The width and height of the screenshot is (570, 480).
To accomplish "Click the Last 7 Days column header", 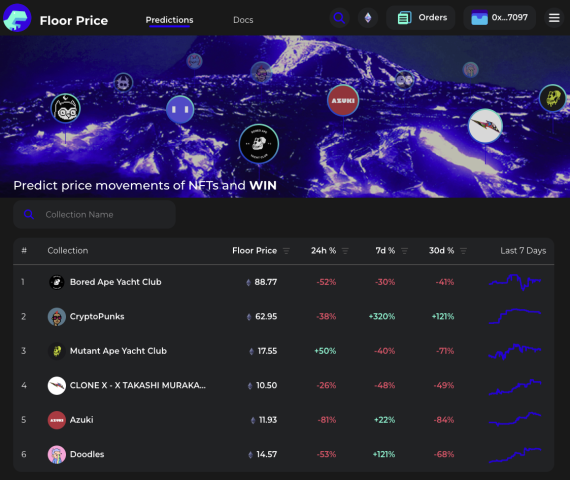I will click(x=523, y=251).
